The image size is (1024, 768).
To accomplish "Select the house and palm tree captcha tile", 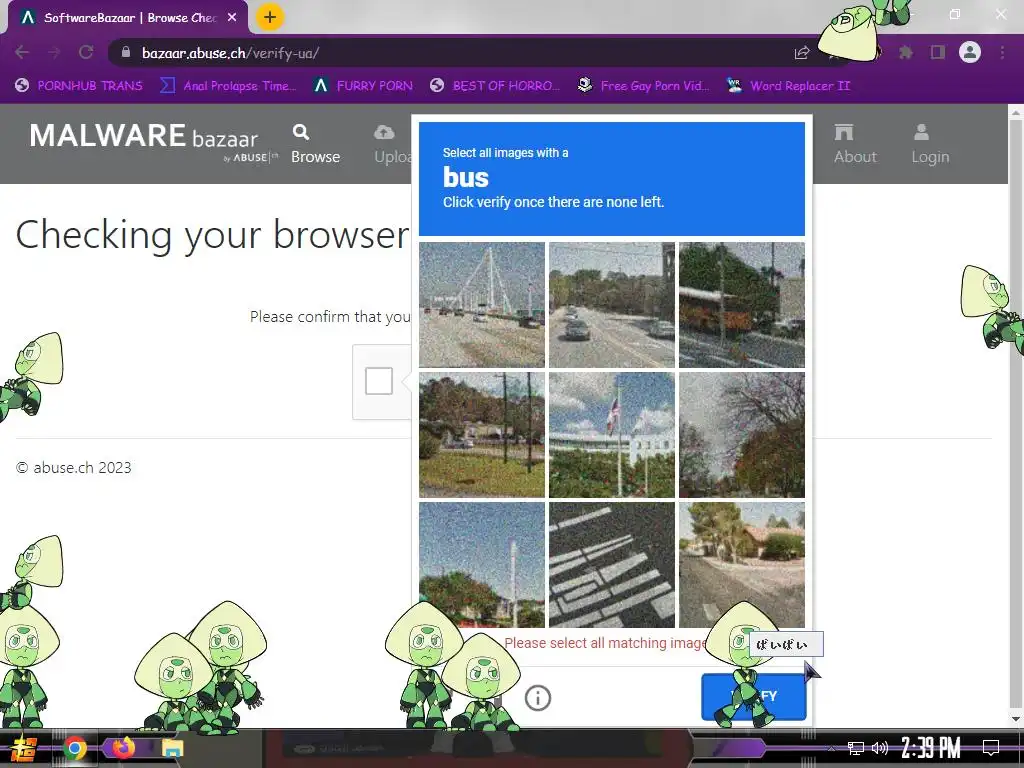I will click(x=742, y=565).
